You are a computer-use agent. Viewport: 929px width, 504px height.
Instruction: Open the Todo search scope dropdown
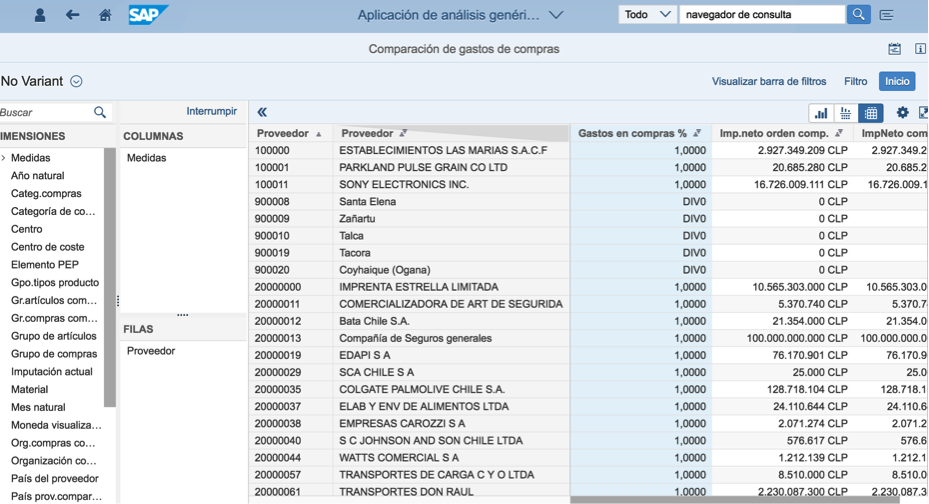(x=647, y=14)
